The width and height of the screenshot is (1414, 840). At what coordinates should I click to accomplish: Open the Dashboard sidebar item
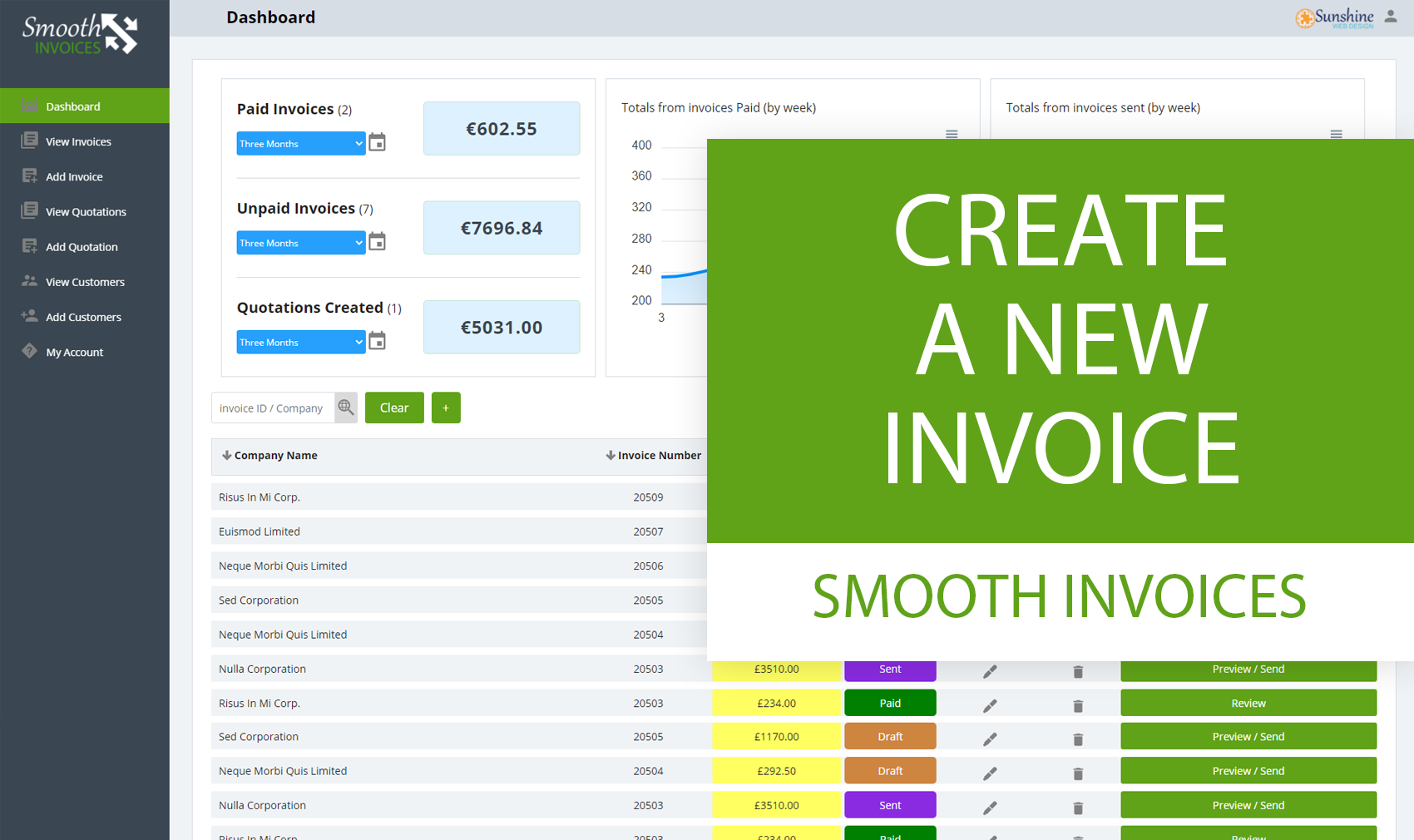[x=84, y=106]
